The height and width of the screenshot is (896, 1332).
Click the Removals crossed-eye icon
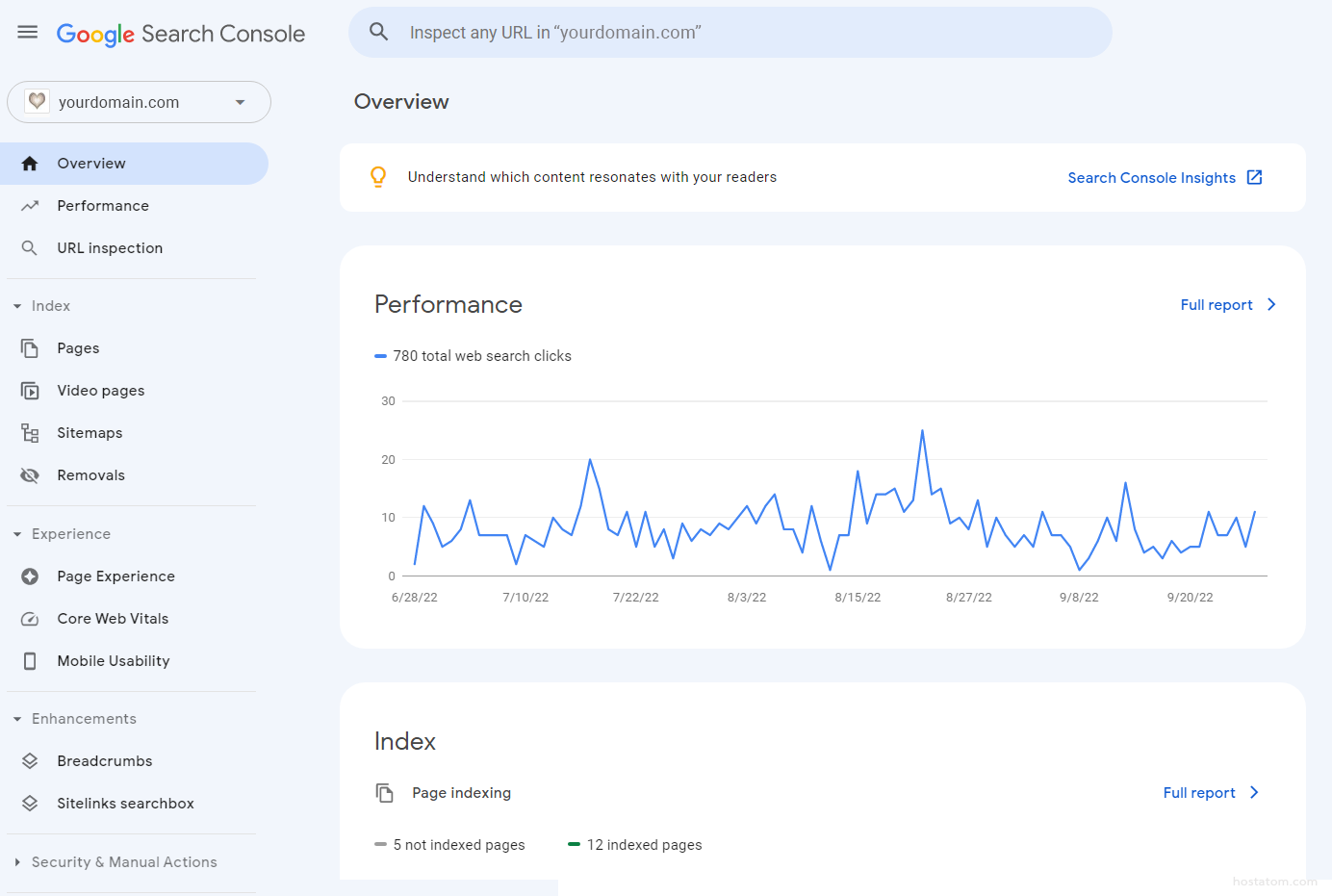coord(30,475)
